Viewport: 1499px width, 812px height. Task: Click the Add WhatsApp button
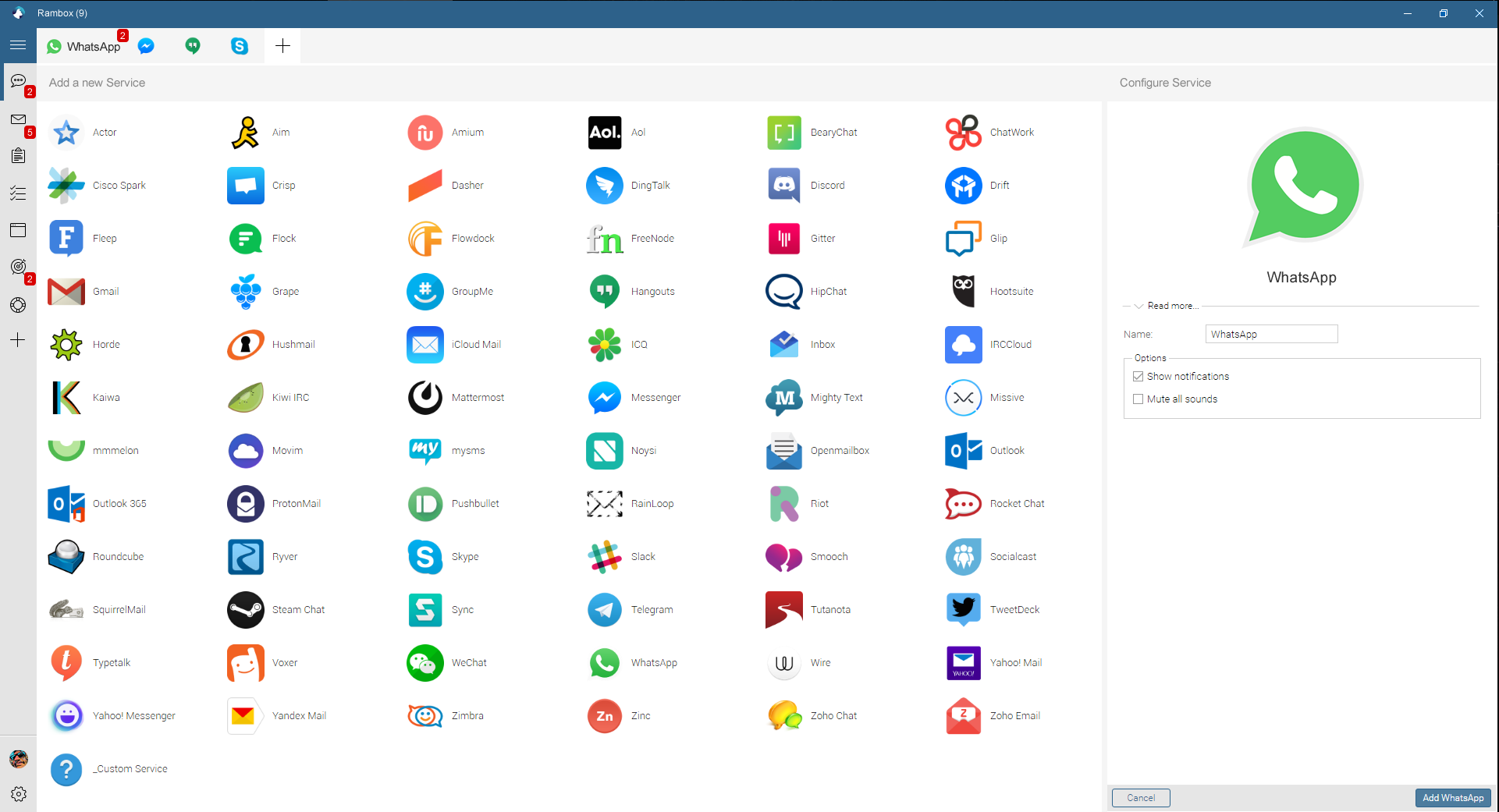coord(1453,798)
